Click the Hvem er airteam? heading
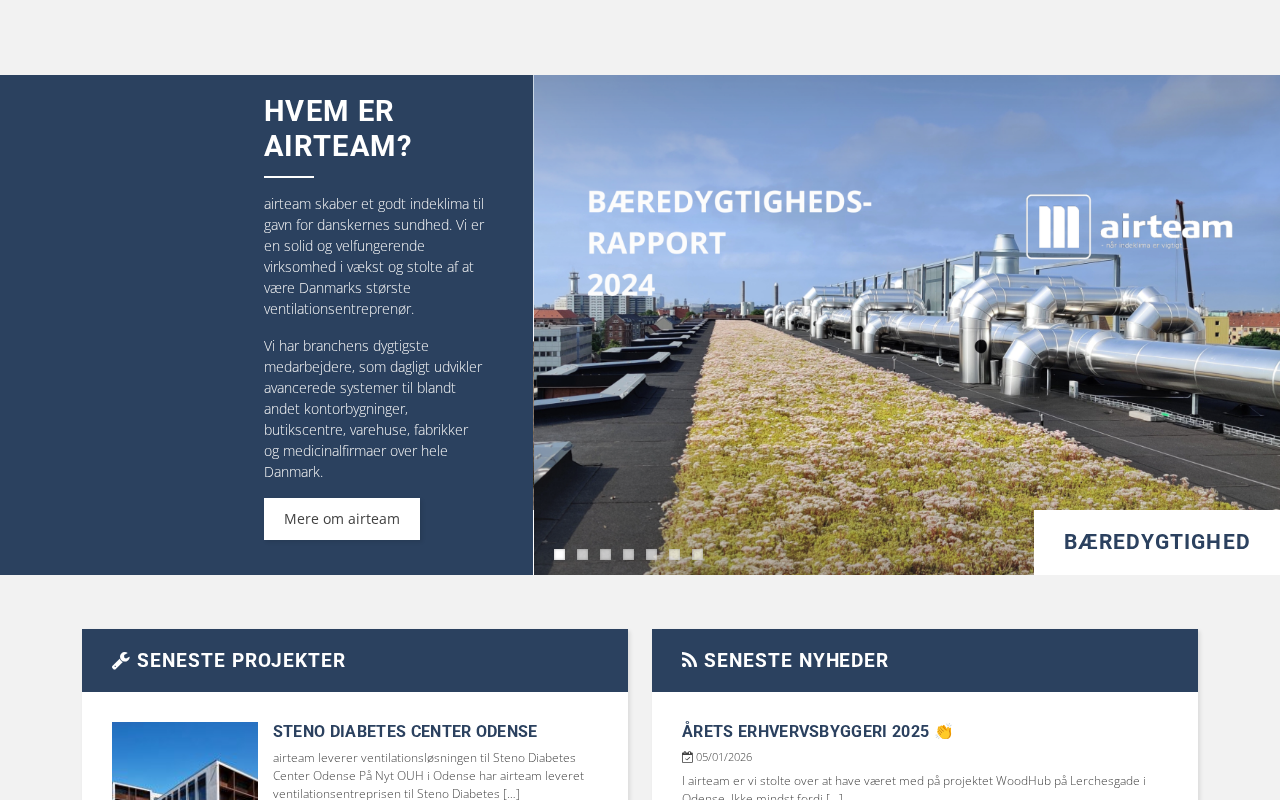The height and width of the screenshot is (800, 1280). point(338,129)
